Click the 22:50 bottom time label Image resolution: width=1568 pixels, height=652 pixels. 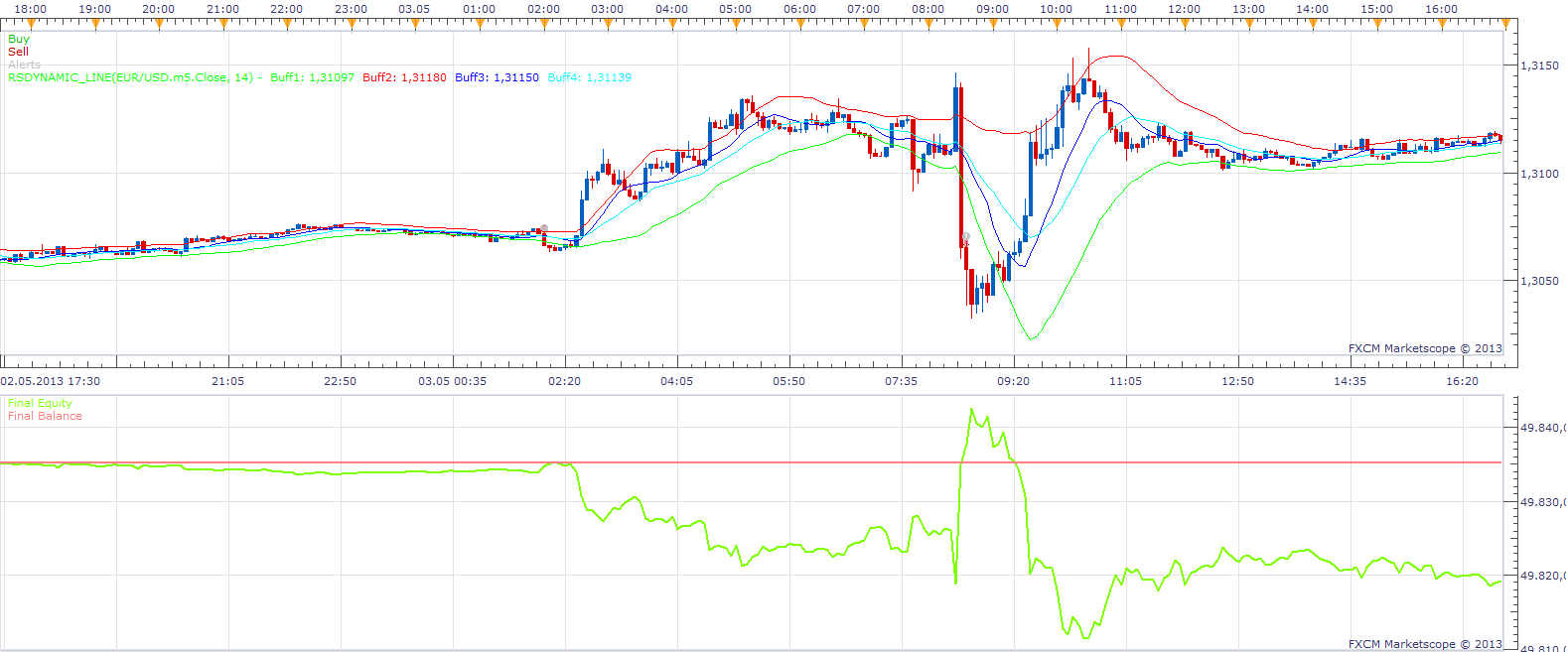[x=340, y=381]
